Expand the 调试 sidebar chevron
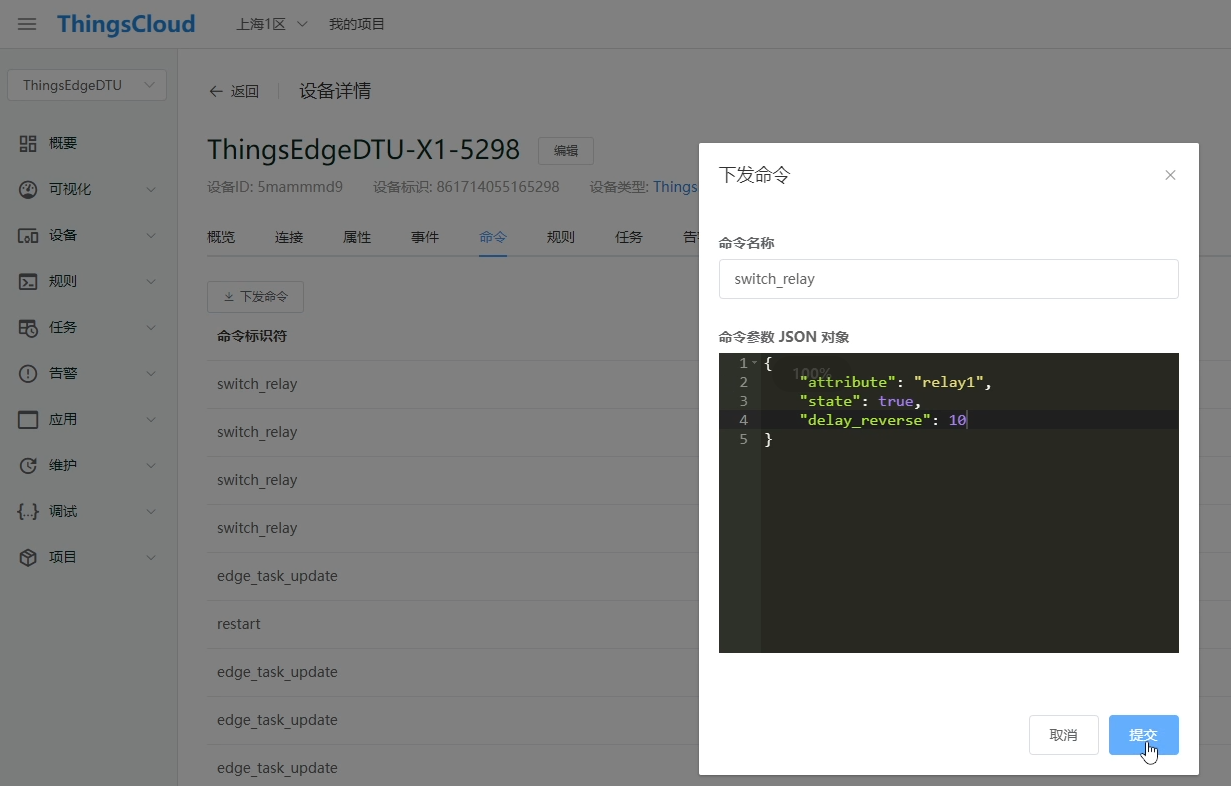The image size is (1231, 786). tap(151, 511)
